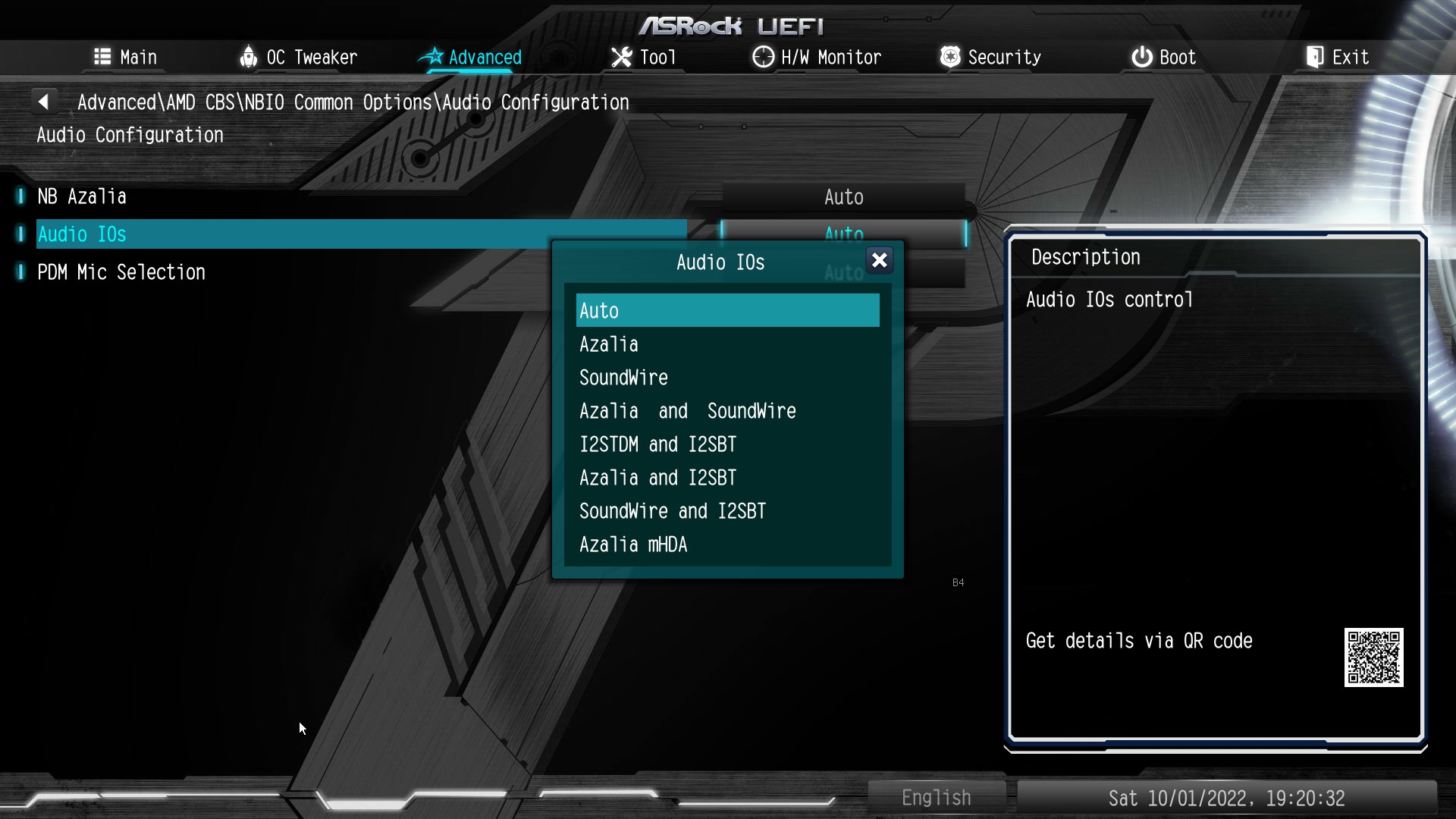Screen dimensions: 1456x819
Task: Click the OC Tweaker rocket icon
Action: (x=248, y=57)
